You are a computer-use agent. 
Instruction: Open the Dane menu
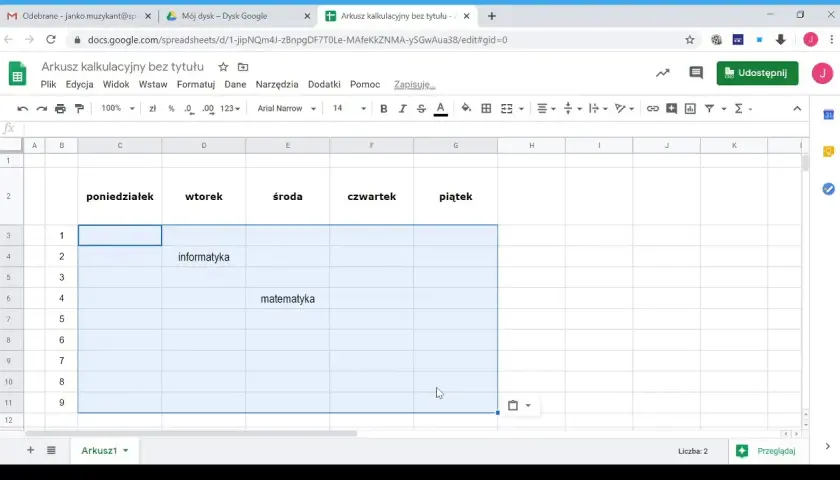(x=235, y=85)
